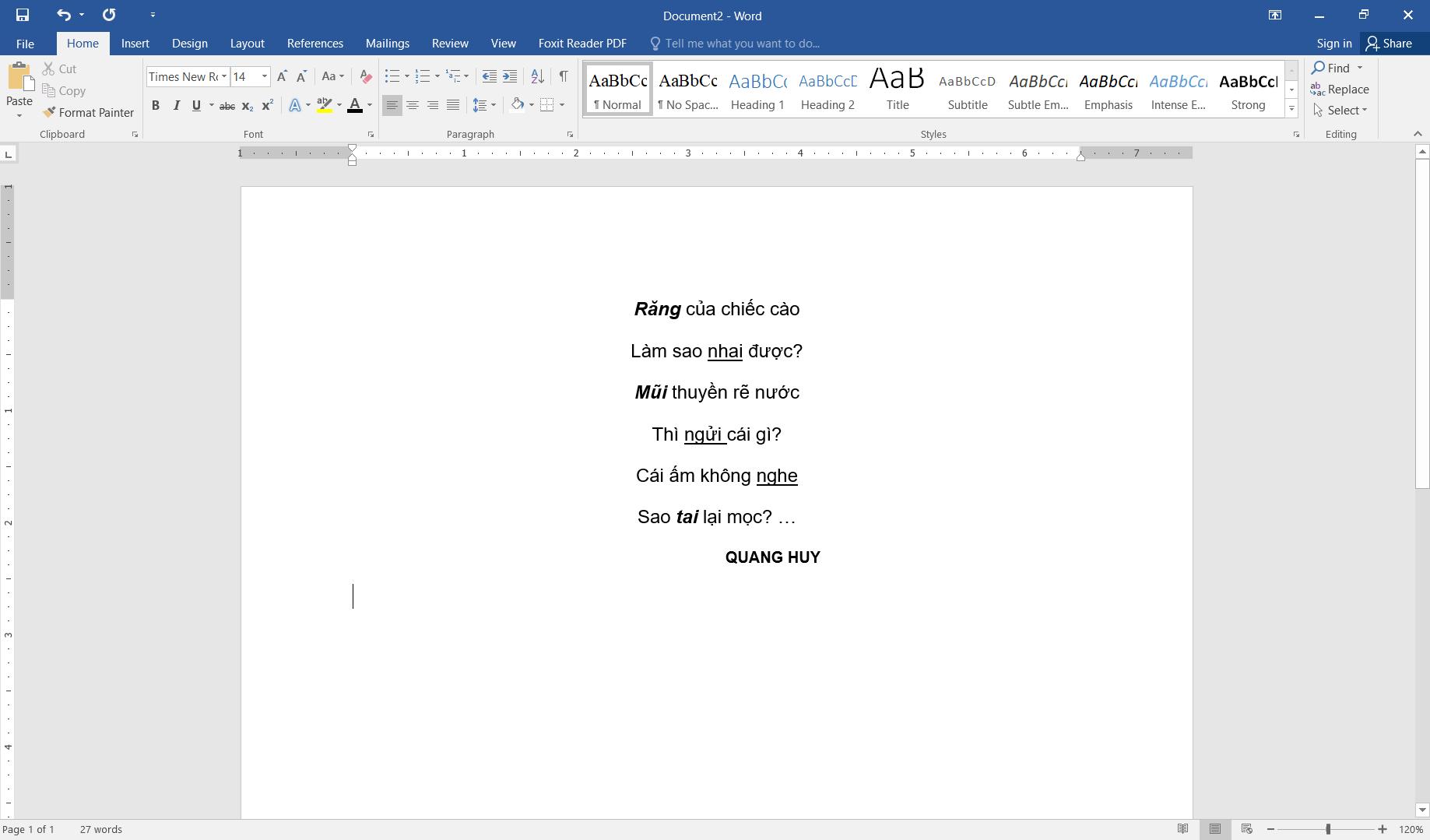Apply the Title style
Viewport: 1430px width, 840px height.
898,90
